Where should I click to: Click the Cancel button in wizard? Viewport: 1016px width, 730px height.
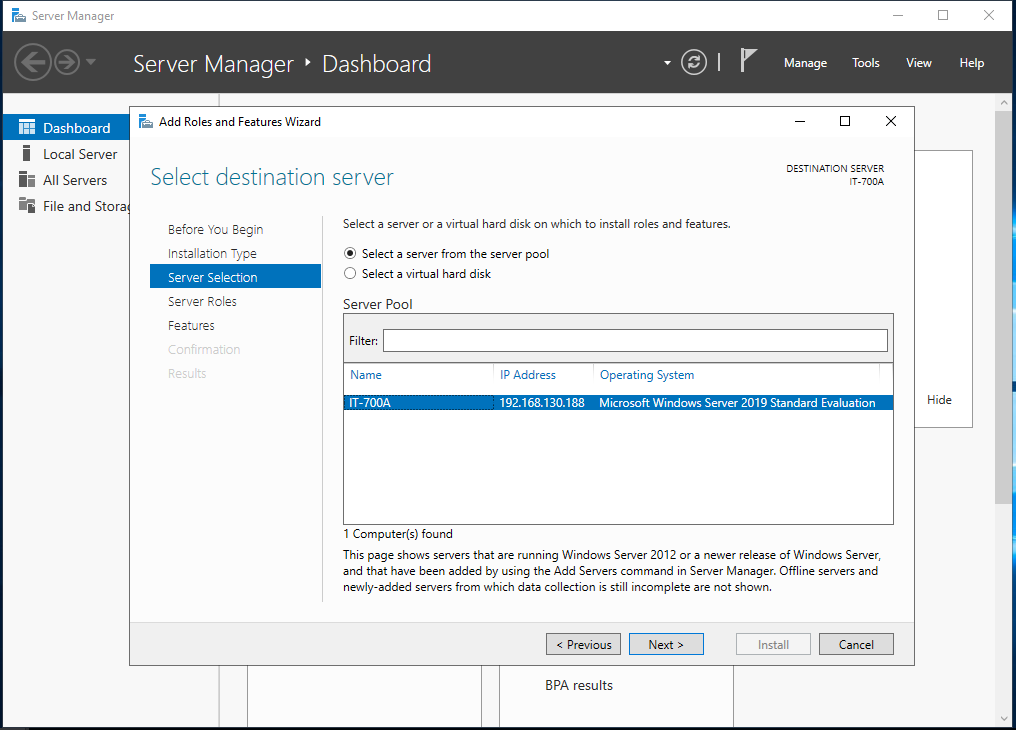(856, 644)
